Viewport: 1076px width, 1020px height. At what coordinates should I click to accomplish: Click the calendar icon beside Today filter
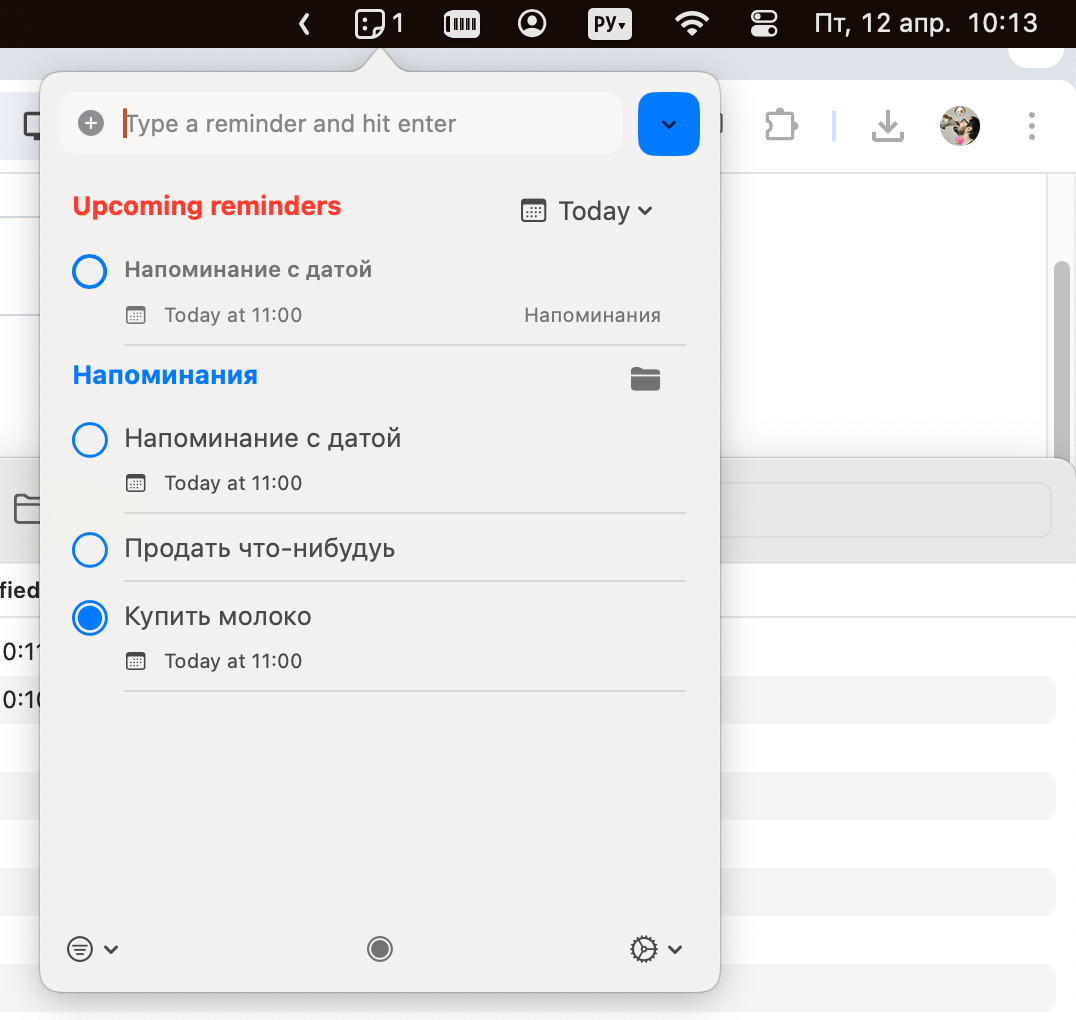pos(533,211)
